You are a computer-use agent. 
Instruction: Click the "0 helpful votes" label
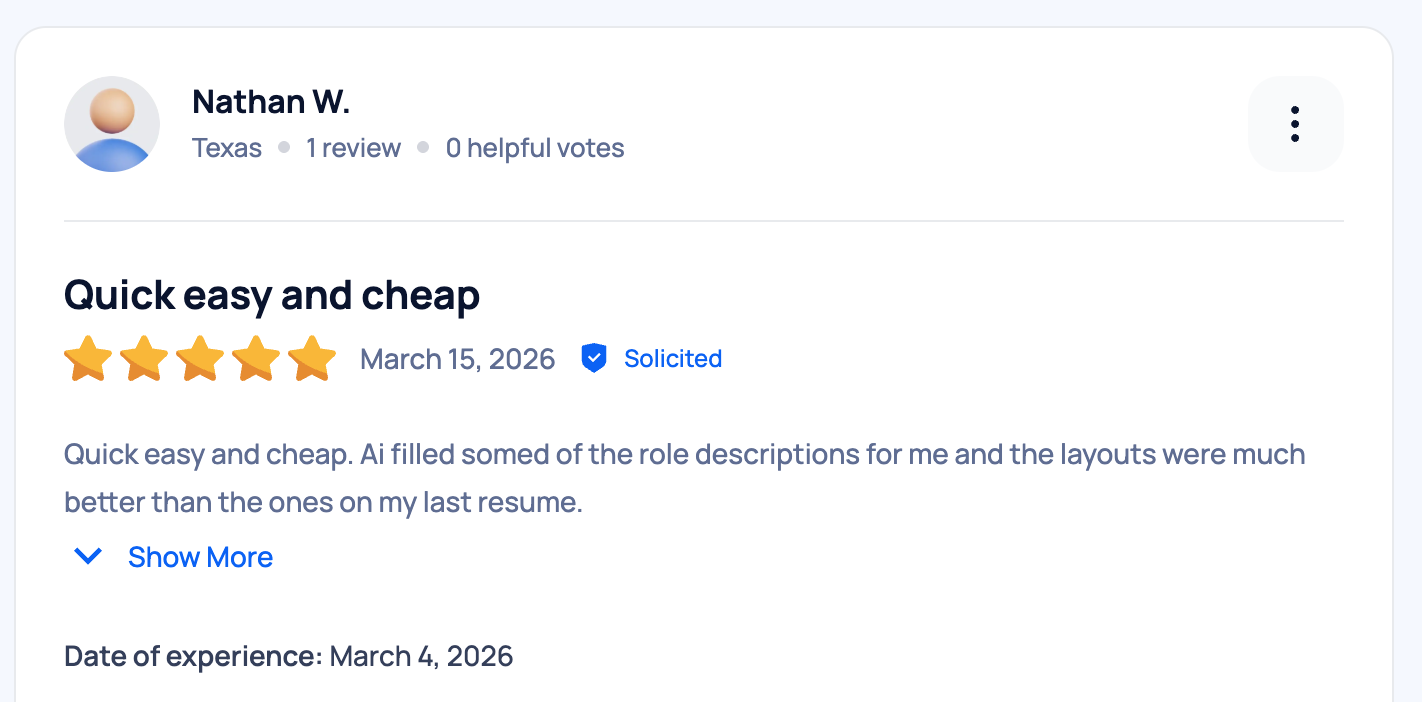click(x=535, y=147)
